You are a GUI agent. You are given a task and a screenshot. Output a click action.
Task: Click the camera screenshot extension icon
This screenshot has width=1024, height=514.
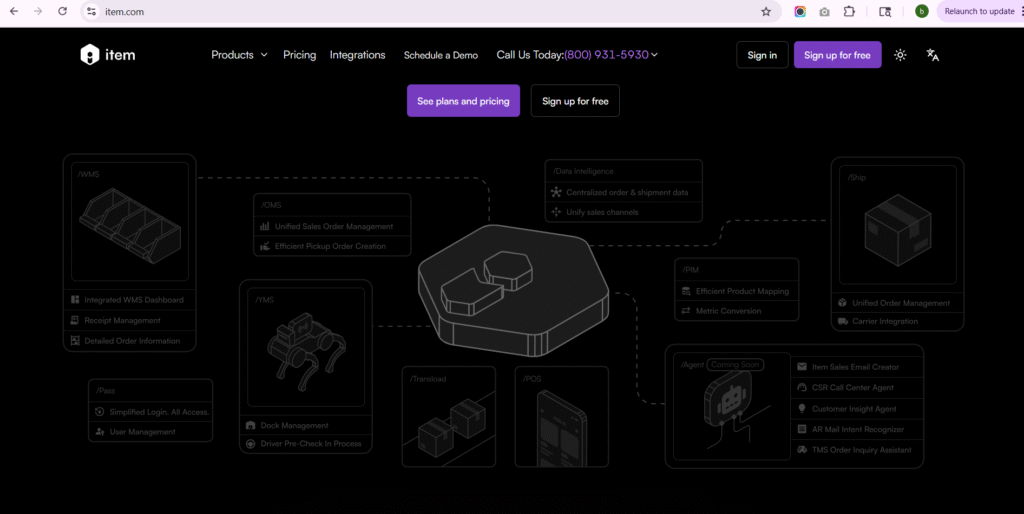(x=824, y=11)
